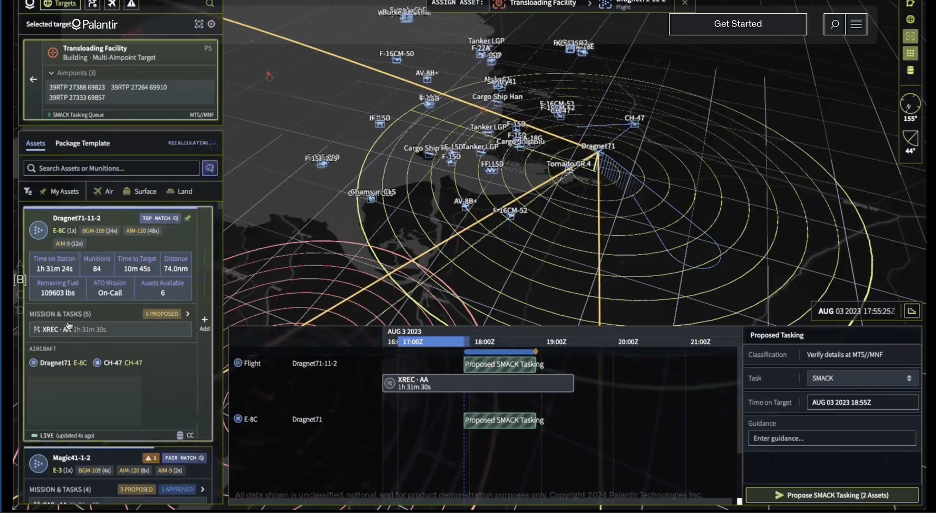936x514 pixels.
Task: Click the aircraft icon in top toolbar
Action: pyautogui.click(x=112, y=4)
